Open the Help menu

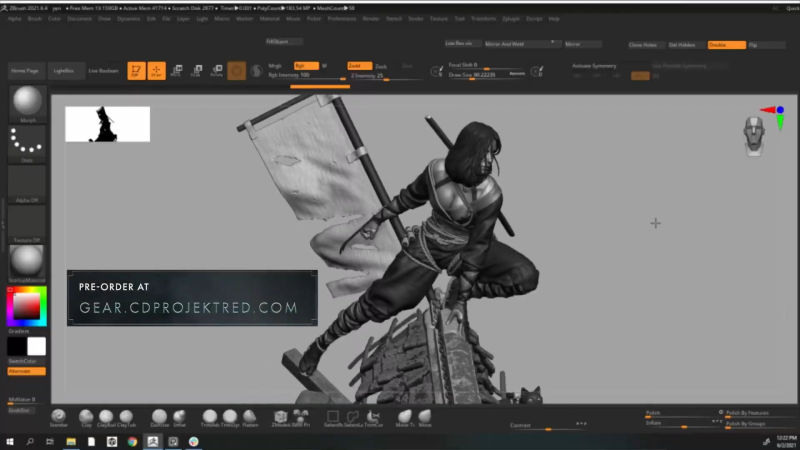click(554, 19)
